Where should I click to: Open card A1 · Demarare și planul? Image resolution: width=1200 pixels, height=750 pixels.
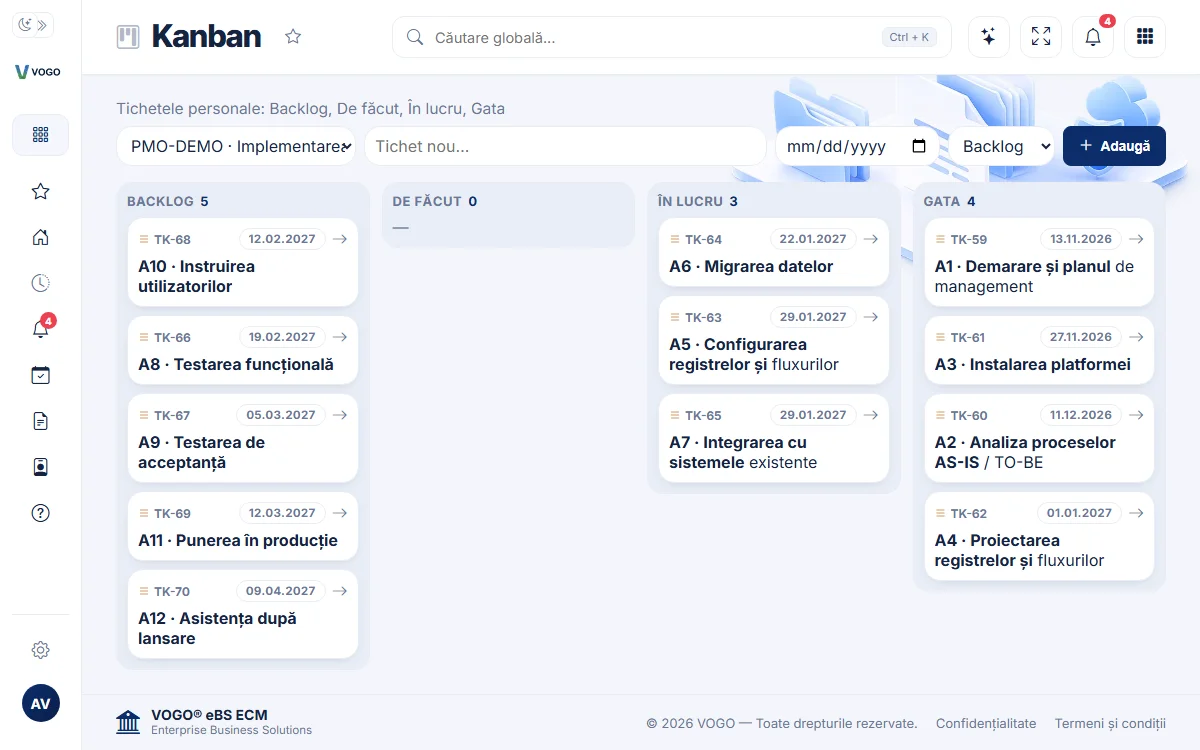pos(1039,263)
